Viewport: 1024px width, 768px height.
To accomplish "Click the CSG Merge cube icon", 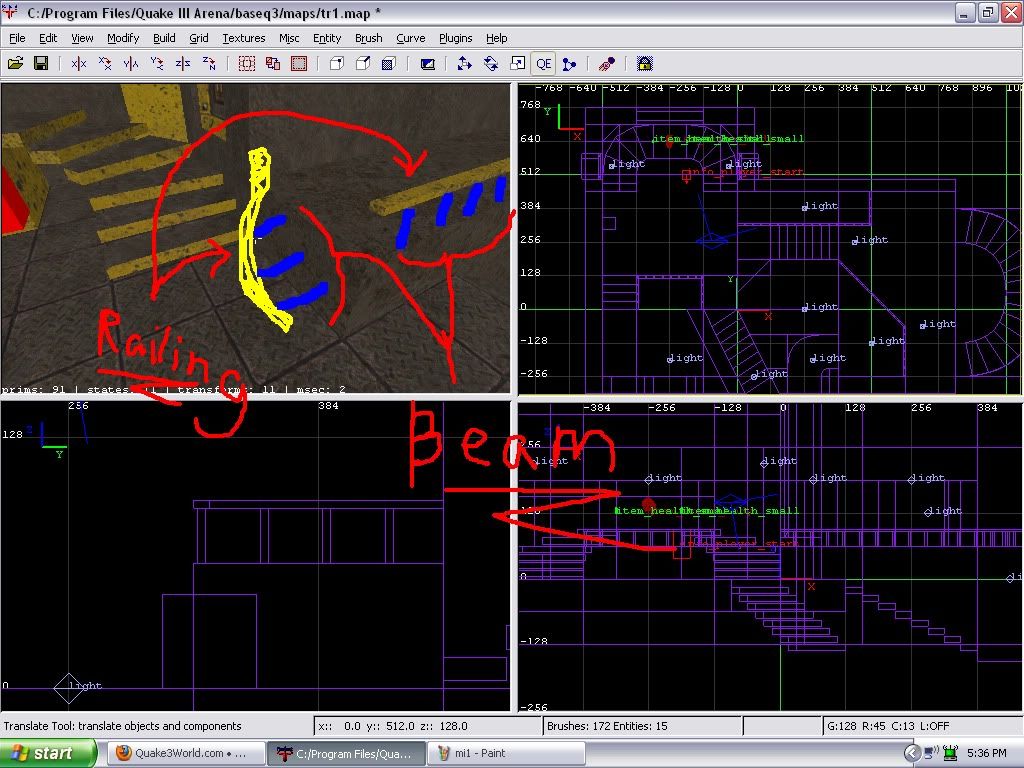I will (363, 63).
